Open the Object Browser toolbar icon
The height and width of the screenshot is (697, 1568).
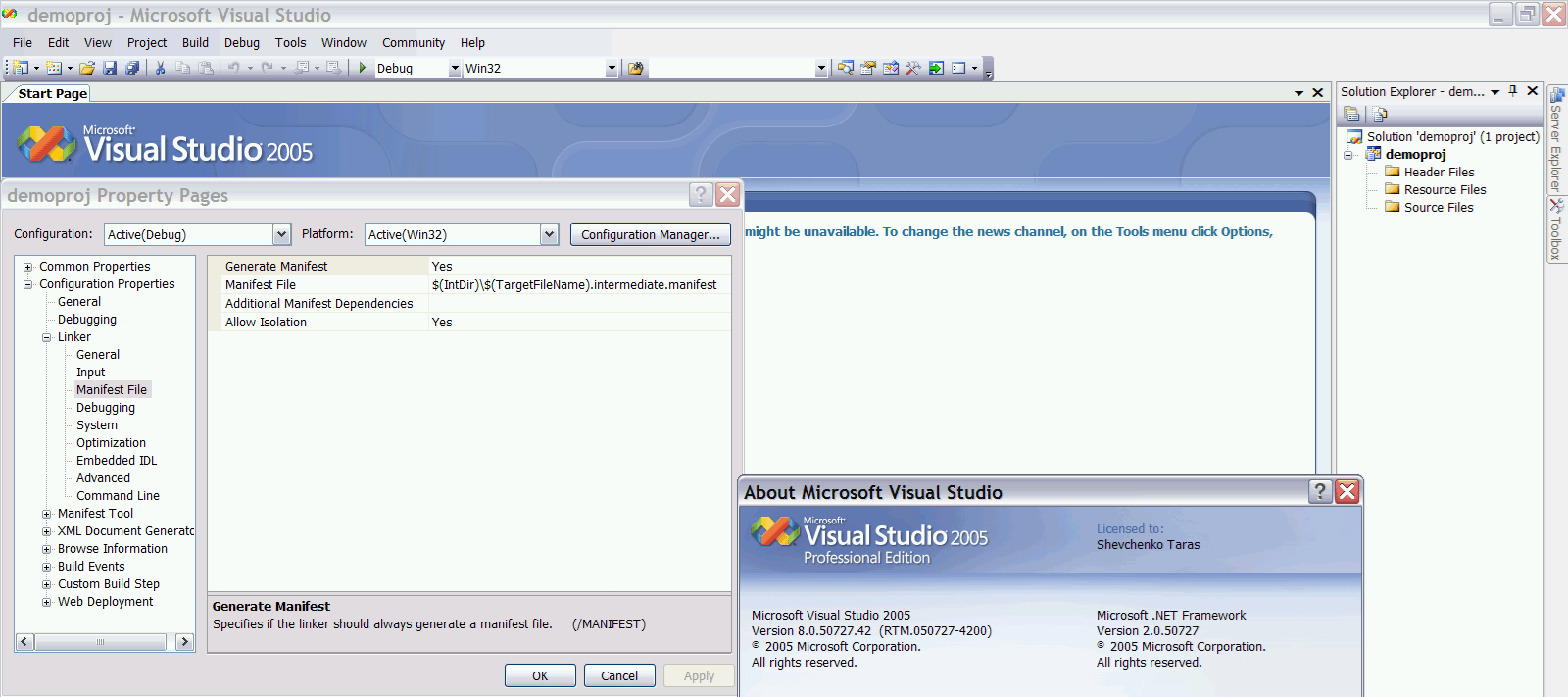tap(891, 68)
